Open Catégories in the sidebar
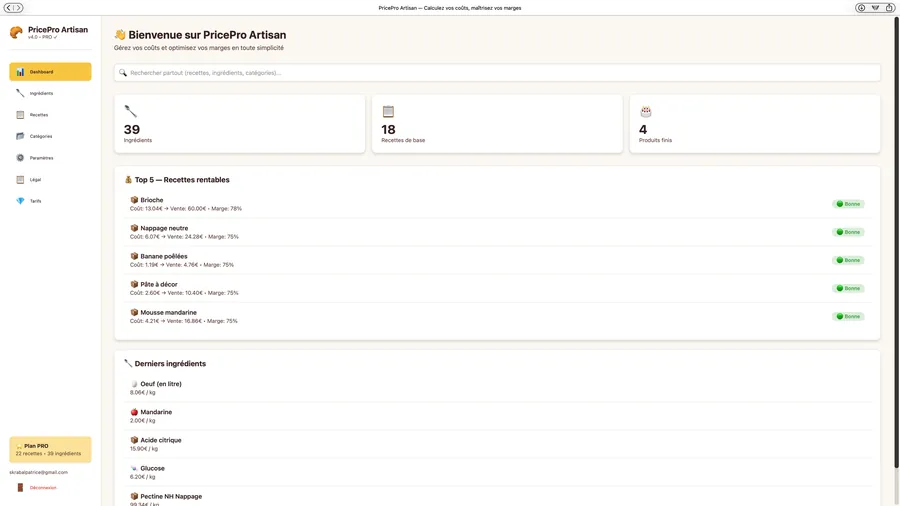 click(x=50, y=136)
